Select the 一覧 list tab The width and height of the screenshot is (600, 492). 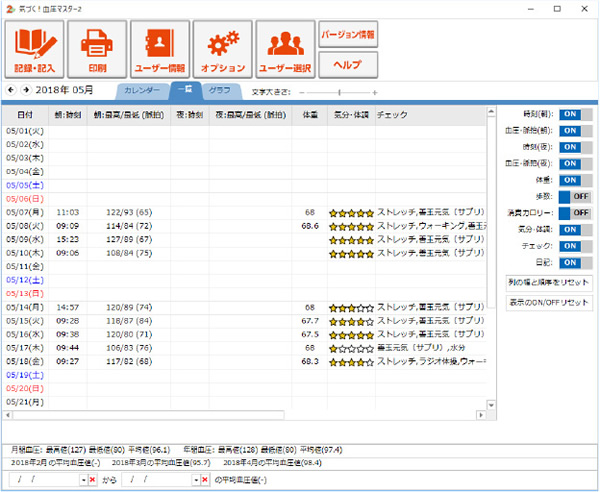pyautogui.click(x=186, y=90)
